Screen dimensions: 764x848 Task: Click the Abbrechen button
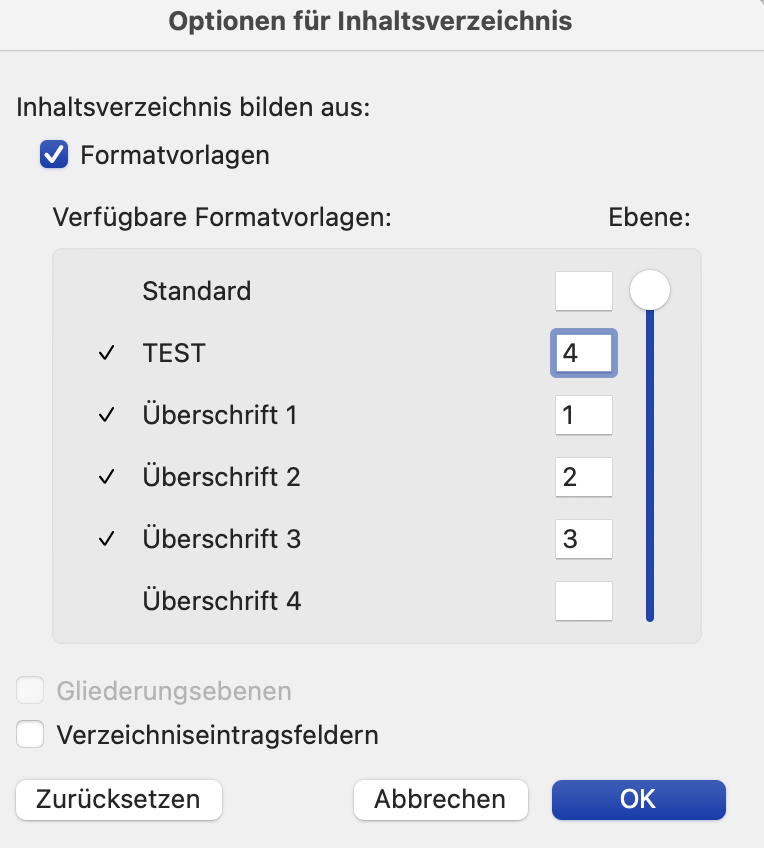(x=440, y=799)
